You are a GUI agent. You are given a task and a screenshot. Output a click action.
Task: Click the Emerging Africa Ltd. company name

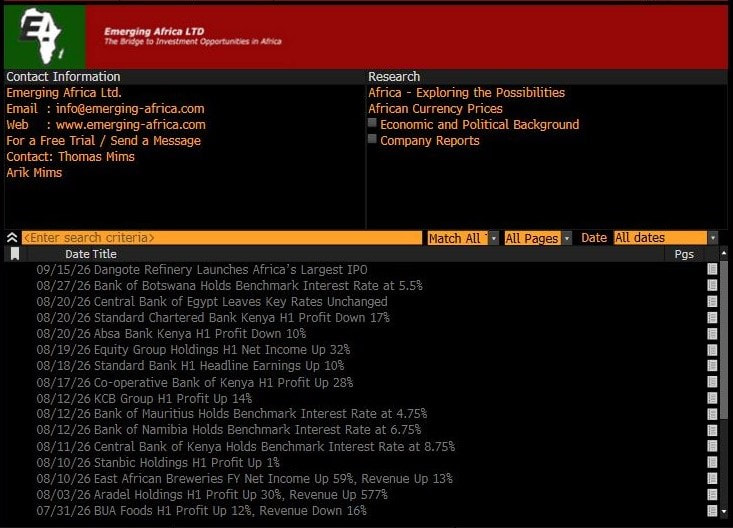point(64,93)
